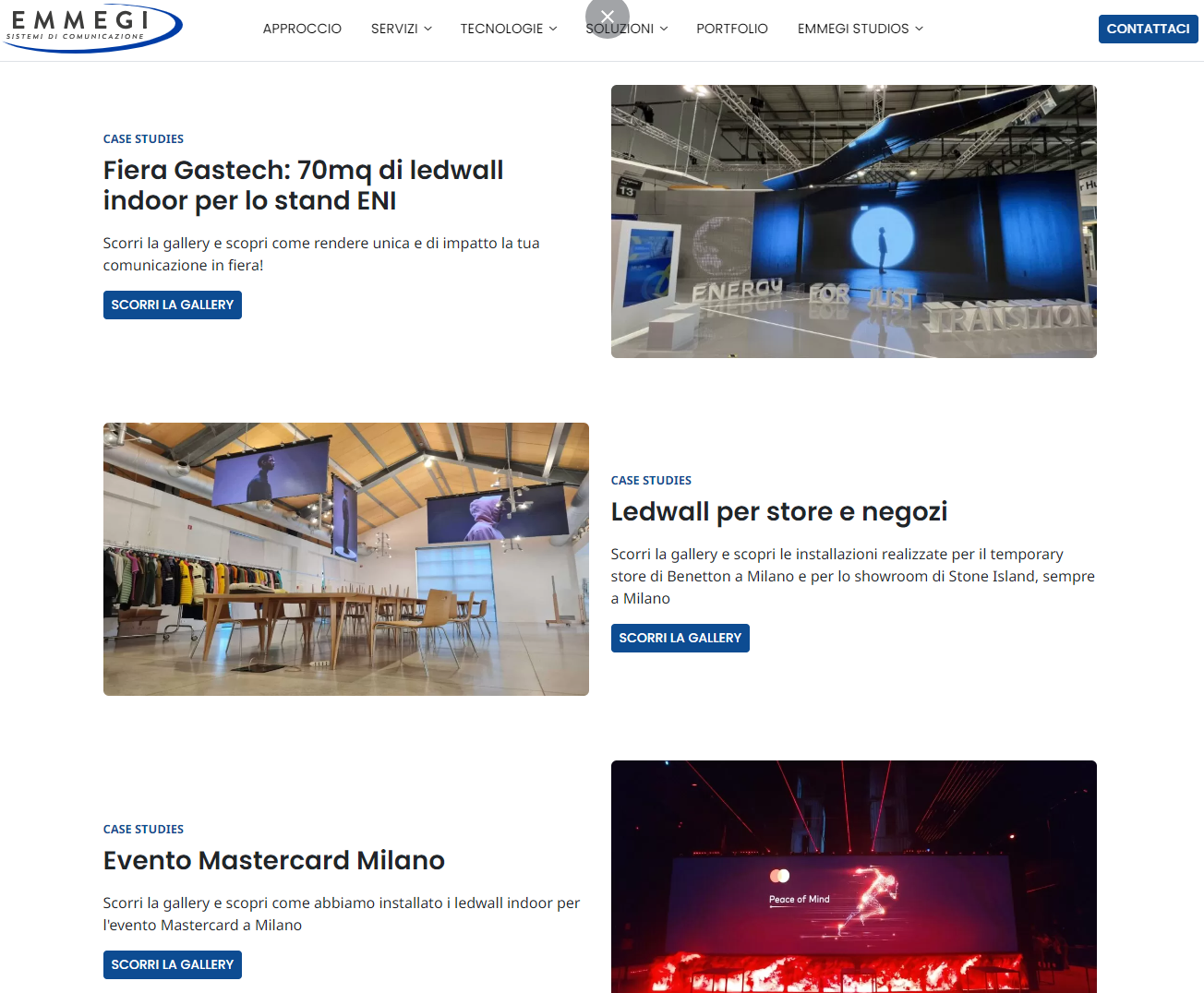Open the Portfolio menu item
Screen dimensions: 1204x993
tap(732, 29)
